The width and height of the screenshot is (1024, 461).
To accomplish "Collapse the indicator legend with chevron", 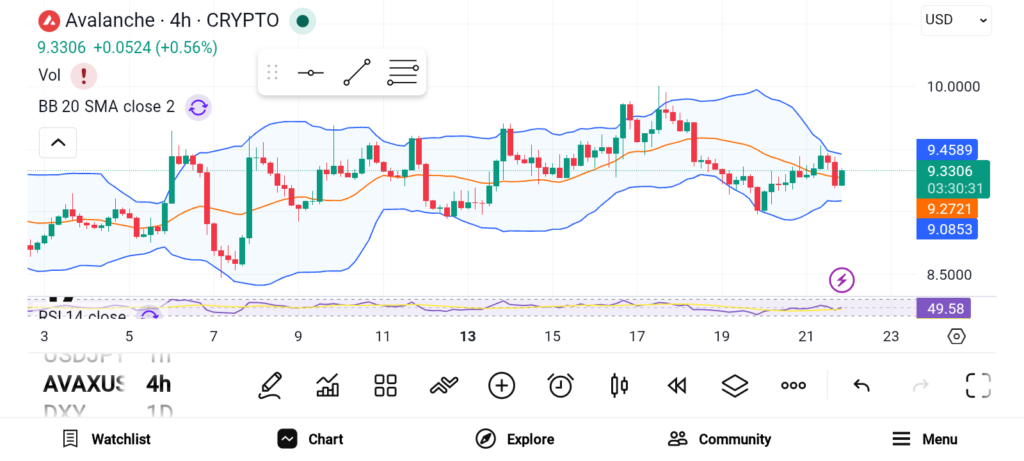I will 57,143.
